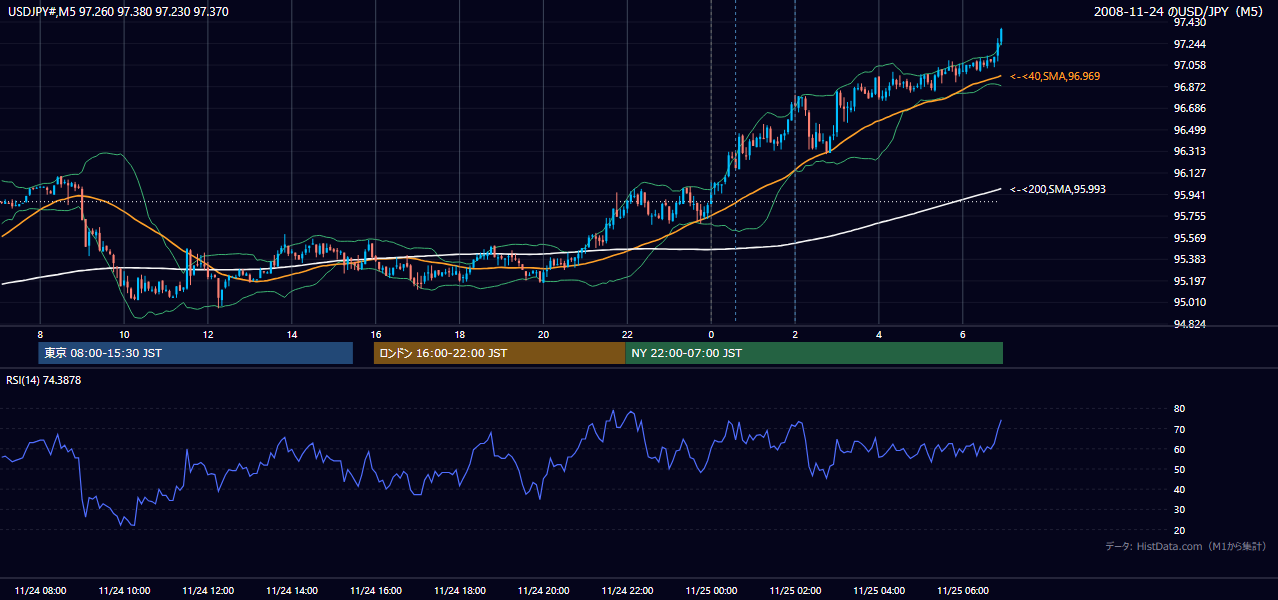
Task: Select the 東京 08:00-15:30 JST session bar
Action: [x=196, y=353]
